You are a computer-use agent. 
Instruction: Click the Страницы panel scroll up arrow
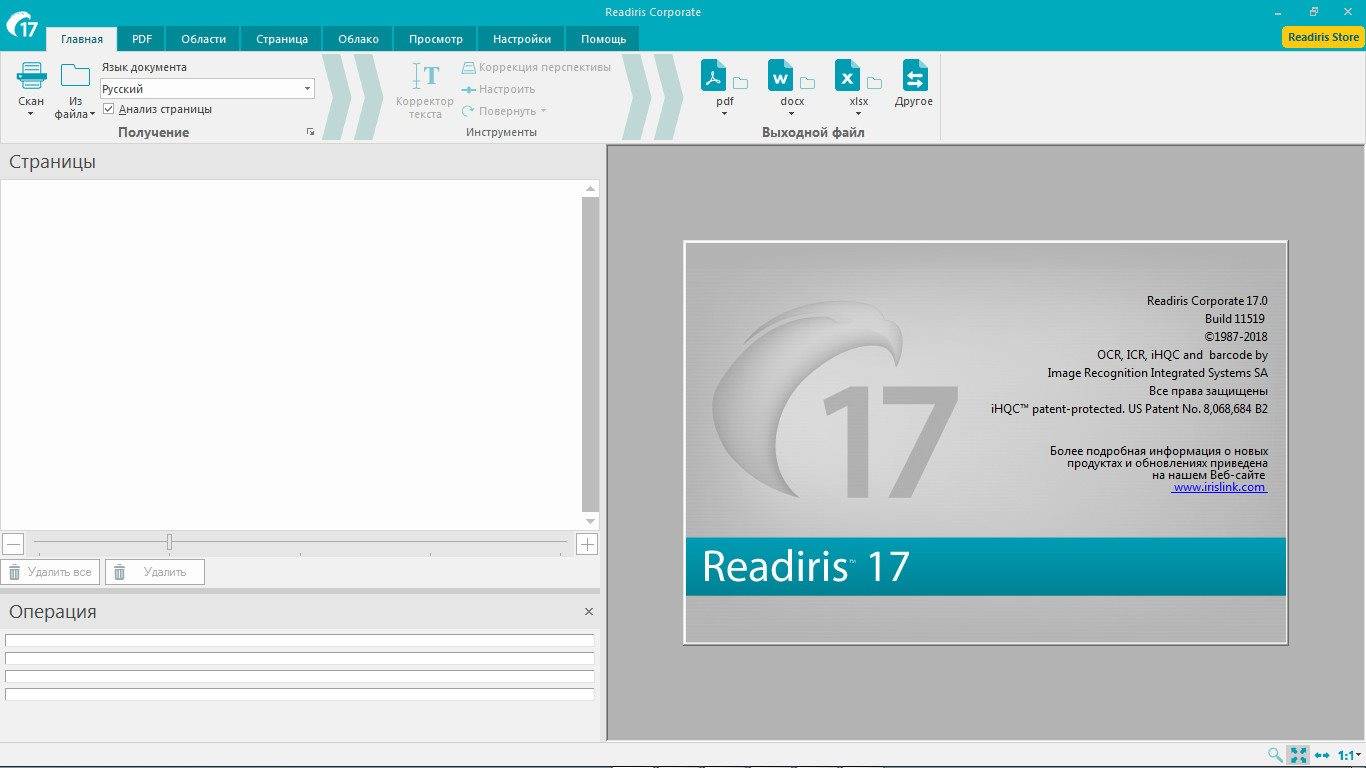pyautogui.click(x=590, y=188)
